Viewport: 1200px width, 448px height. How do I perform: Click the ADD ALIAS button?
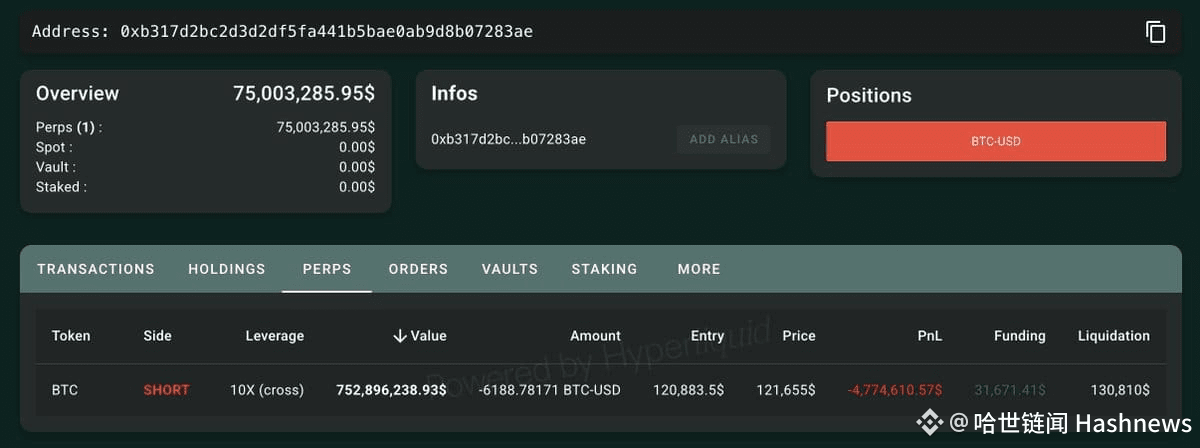[x=724, y=139]
